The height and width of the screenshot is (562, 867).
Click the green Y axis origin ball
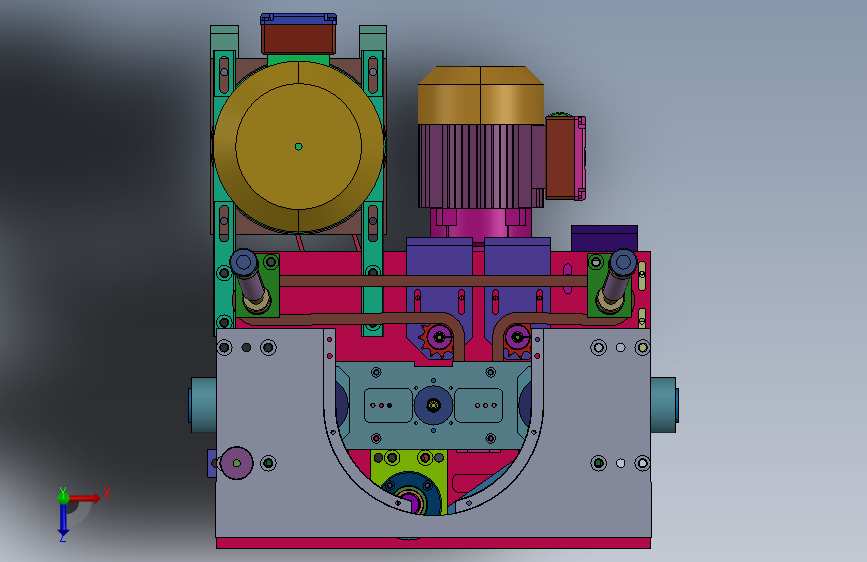point(63,497)
